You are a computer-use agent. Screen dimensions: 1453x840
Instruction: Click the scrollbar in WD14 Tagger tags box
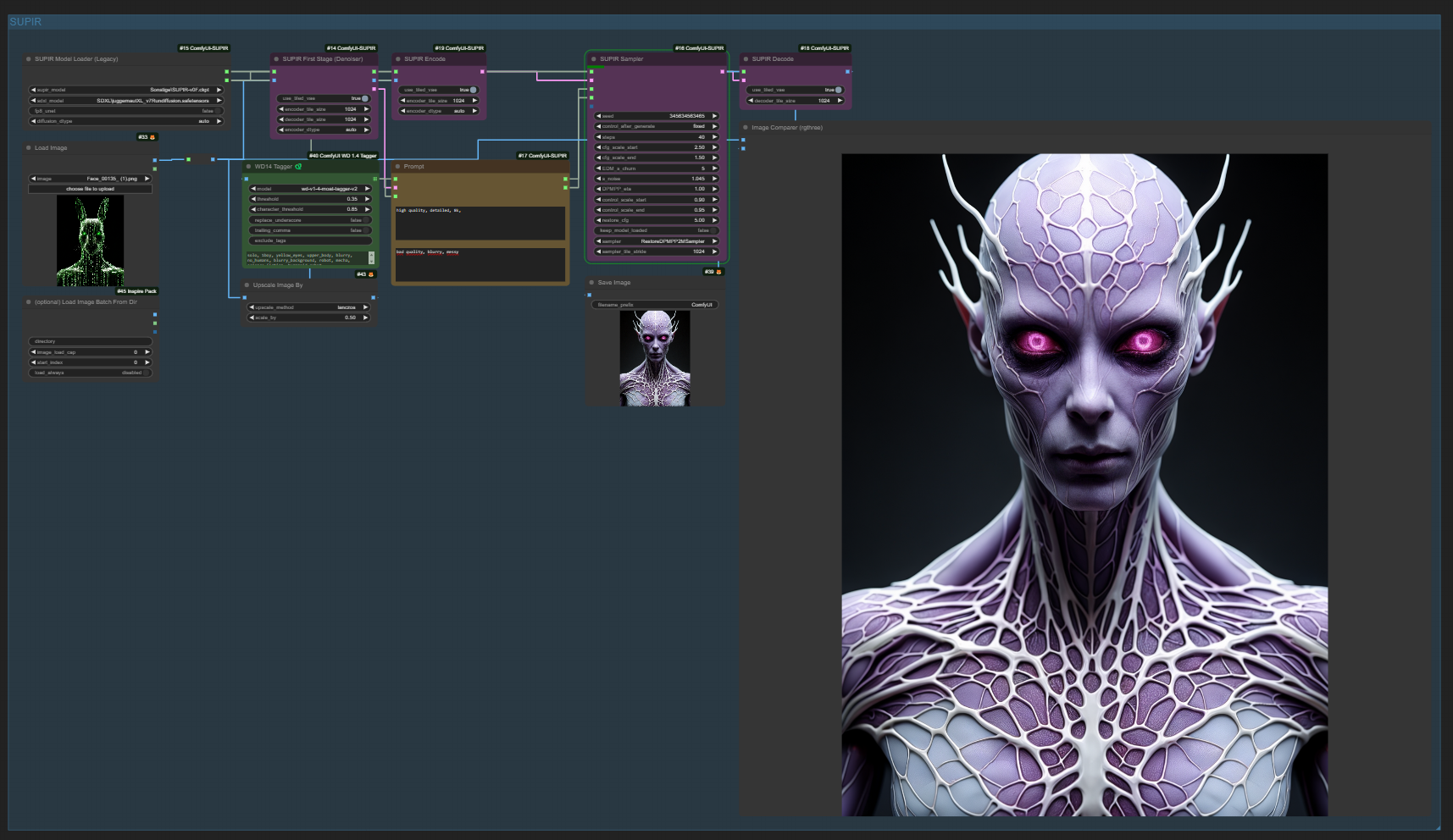[x=371, y=258]
